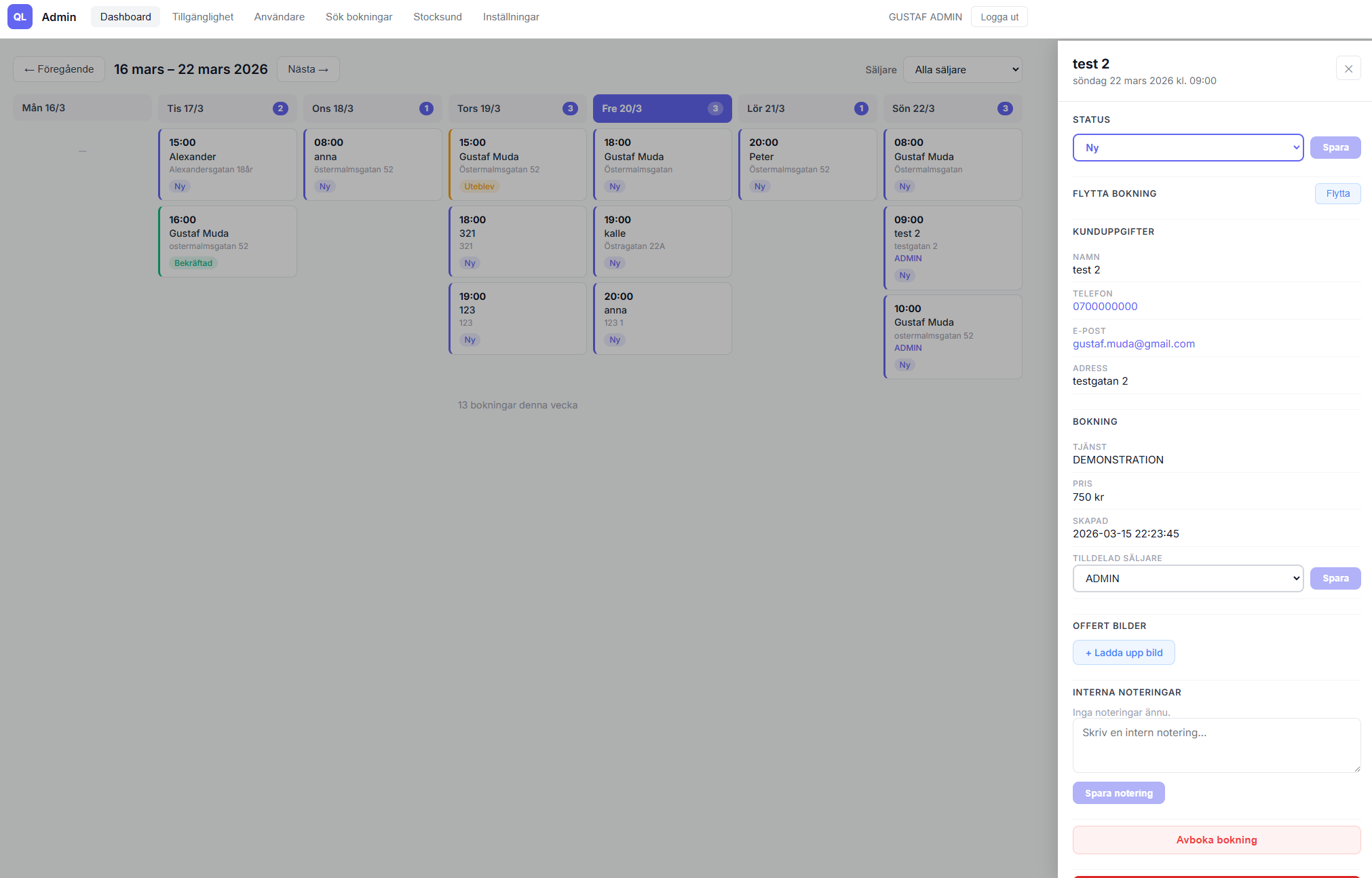Click Avboka bokning button
Image resolution: width=1372 pixels, height=878 pixels.
pos(1216,840)
